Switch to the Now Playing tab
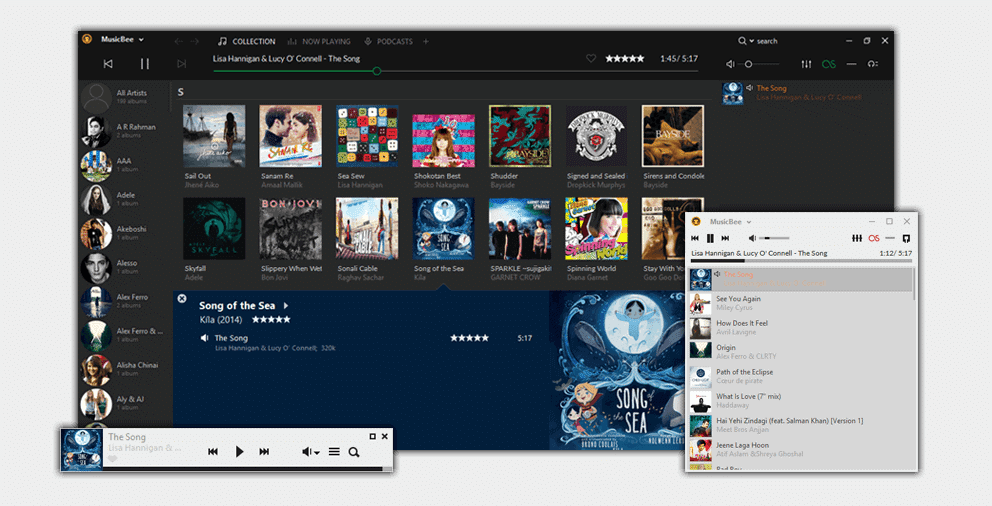Screen dimensions: 992x506 [319, 41]
